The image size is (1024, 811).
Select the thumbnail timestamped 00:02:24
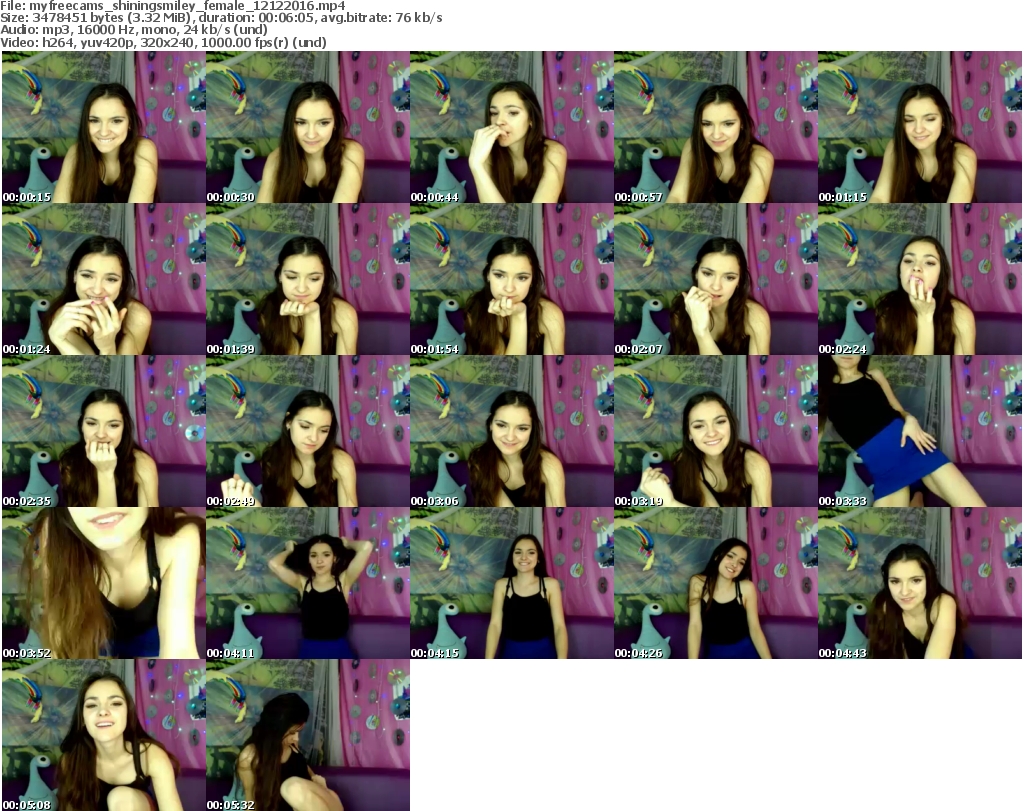tap(920, 279)
